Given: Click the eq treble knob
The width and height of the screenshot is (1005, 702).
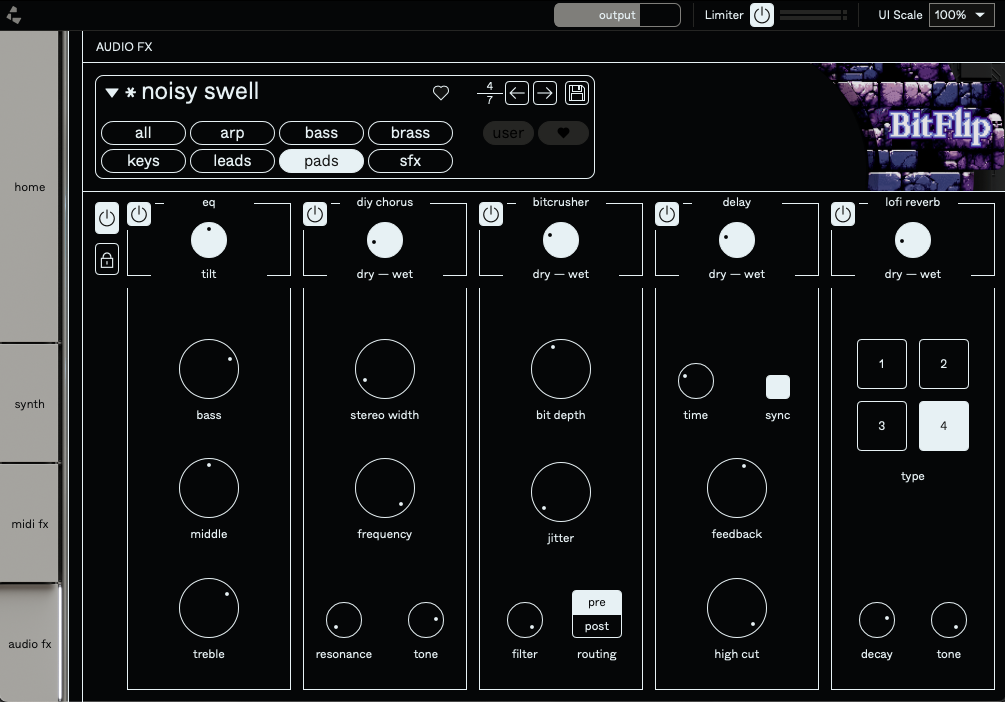Looking at the screenshot, I should point(209,608).
